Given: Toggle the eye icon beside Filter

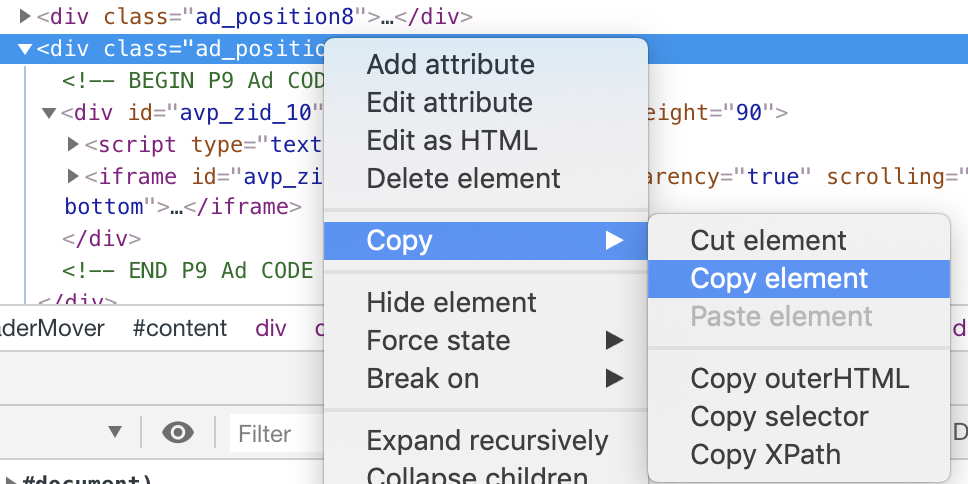Looking at the screenshot, I should pyautogui.click(x=178, y=433).
